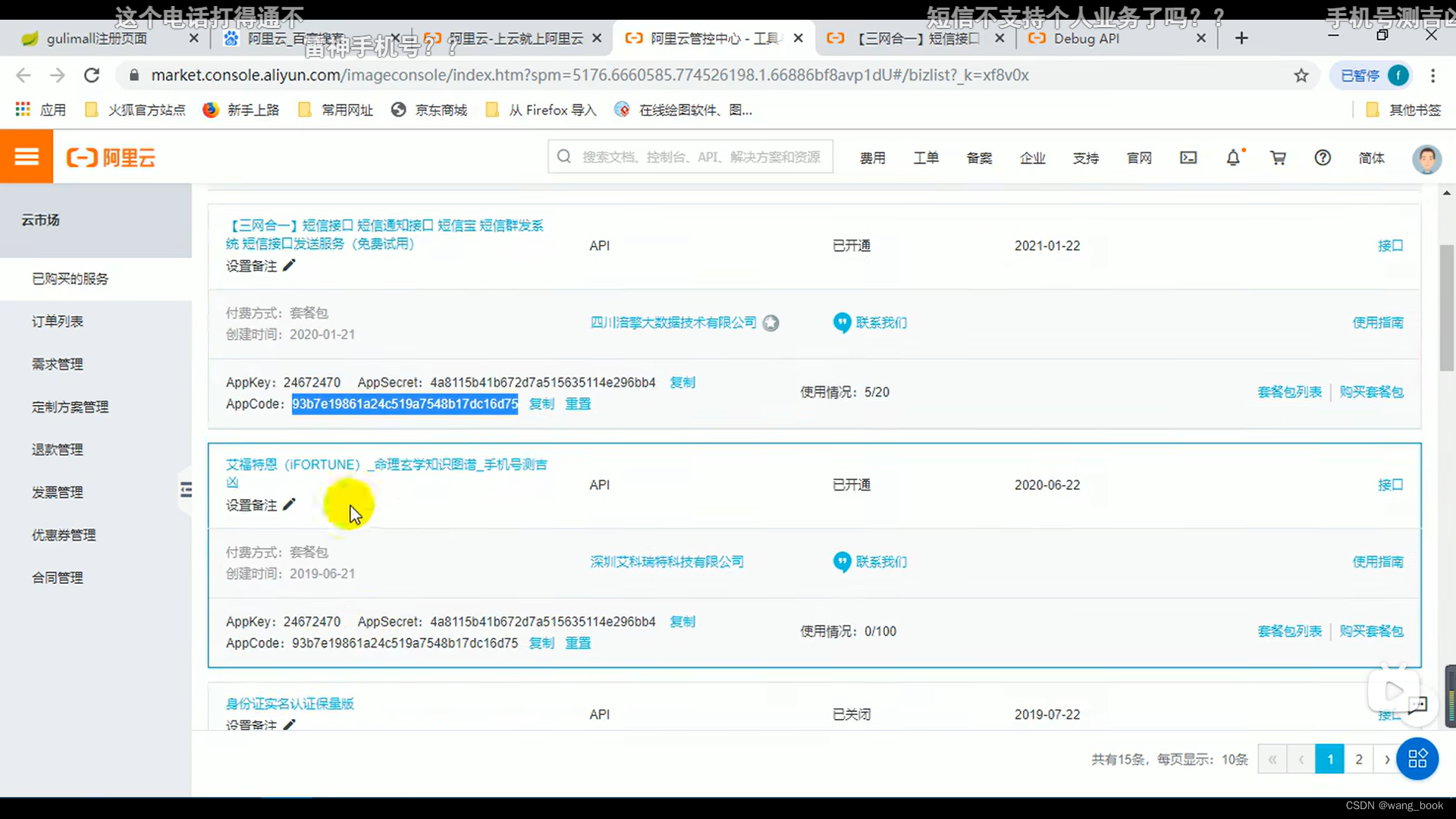Open the 官网 link in top navigation
Screen dimensions: 1456x819
click(1139, 158)
